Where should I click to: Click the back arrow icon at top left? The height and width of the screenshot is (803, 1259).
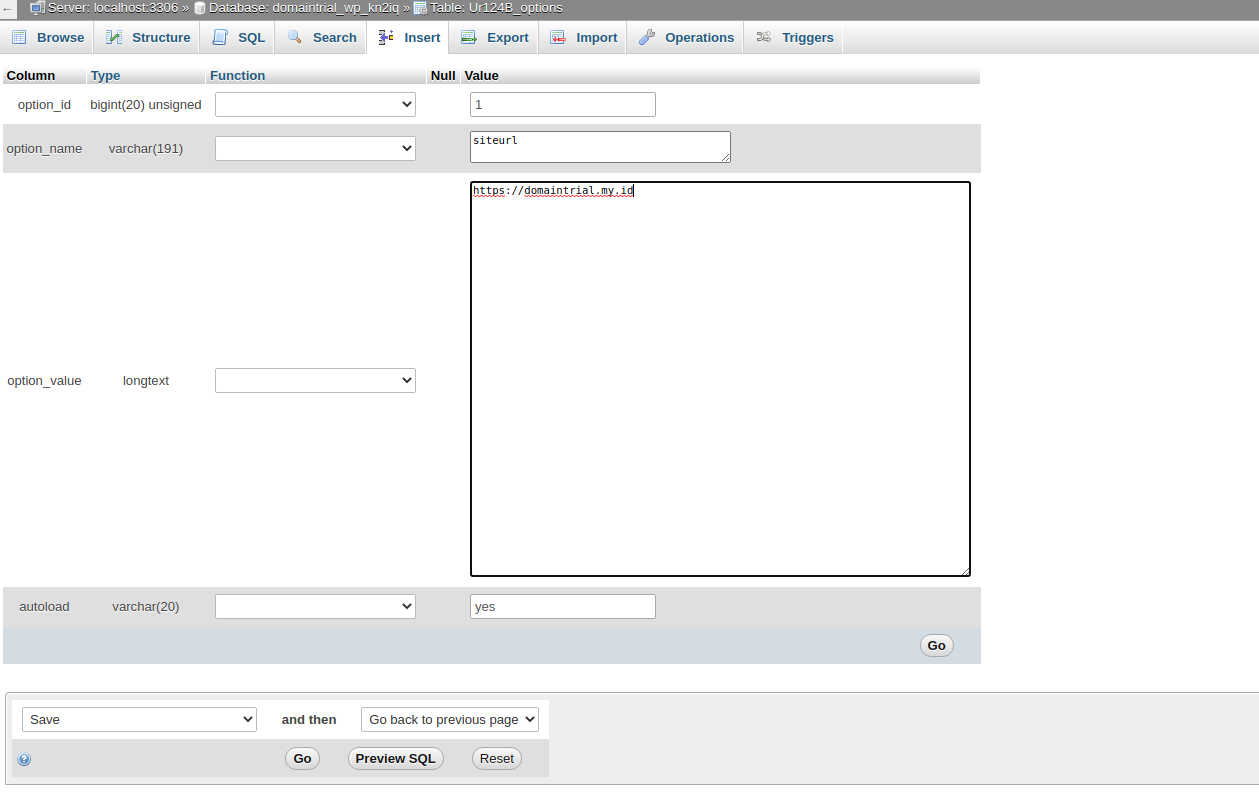click(x=9, y=8)
